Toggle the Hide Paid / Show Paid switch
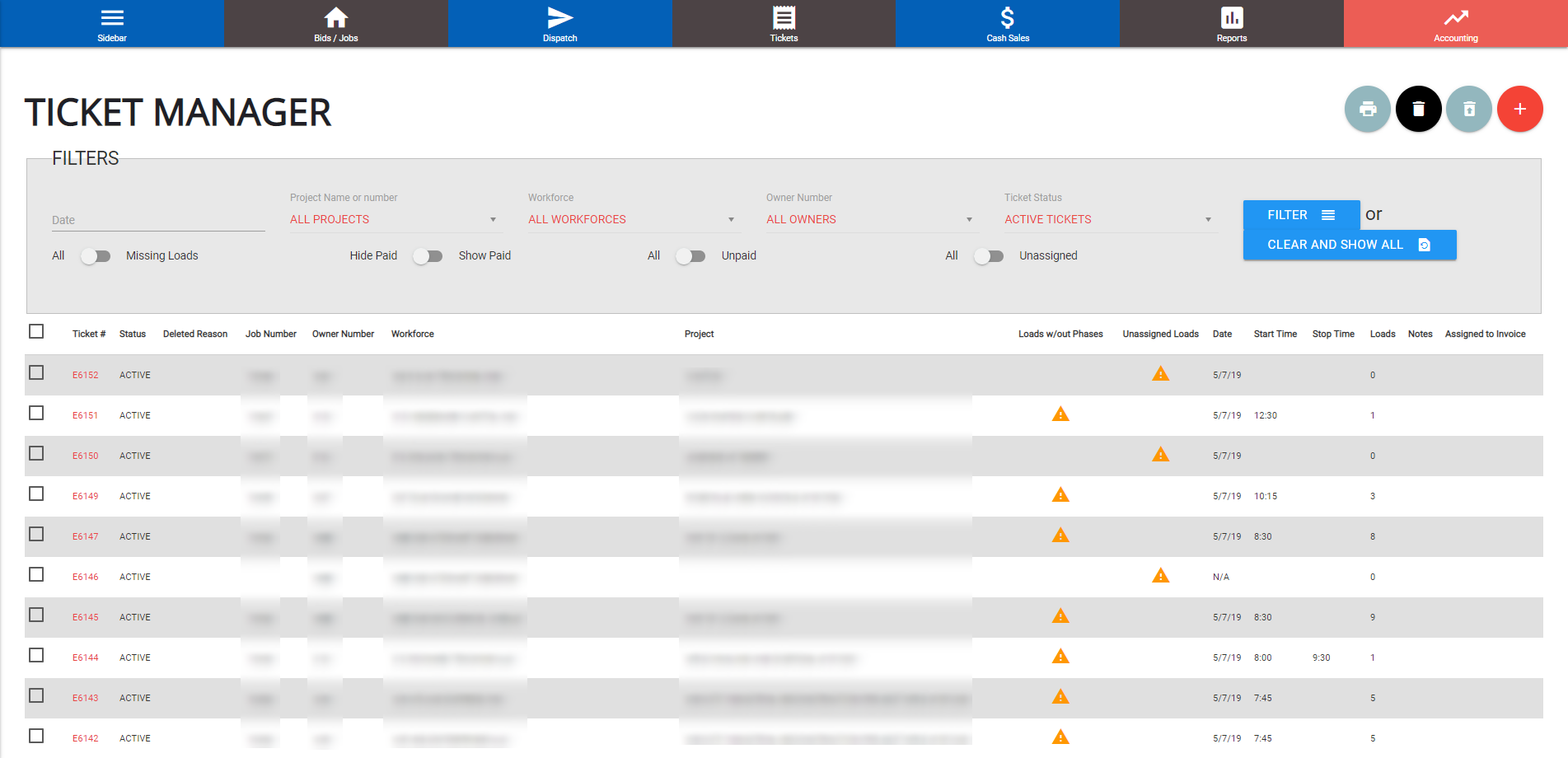This screenshot has height=758, width=1568. [x=428, y=256]
